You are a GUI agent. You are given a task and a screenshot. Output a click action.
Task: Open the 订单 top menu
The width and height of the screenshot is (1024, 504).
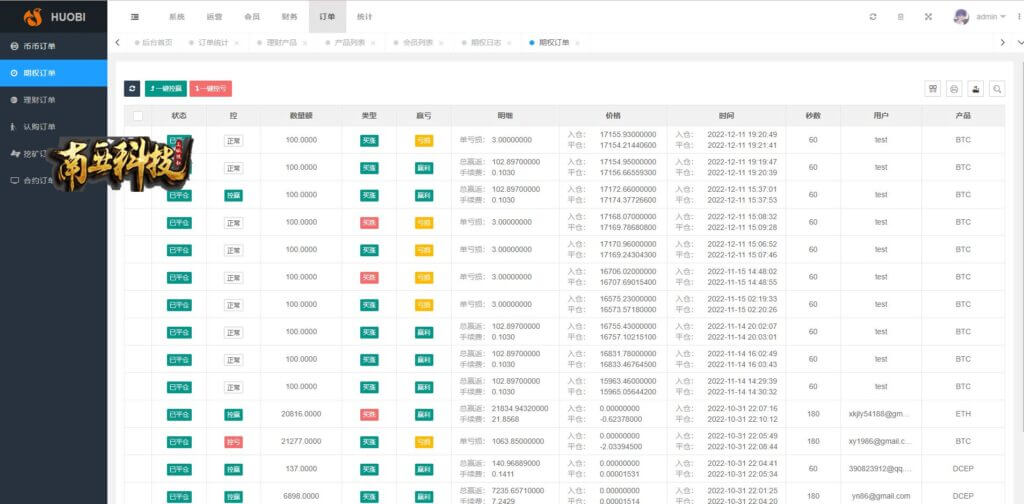pyautogui.click(x=327, y=17)
